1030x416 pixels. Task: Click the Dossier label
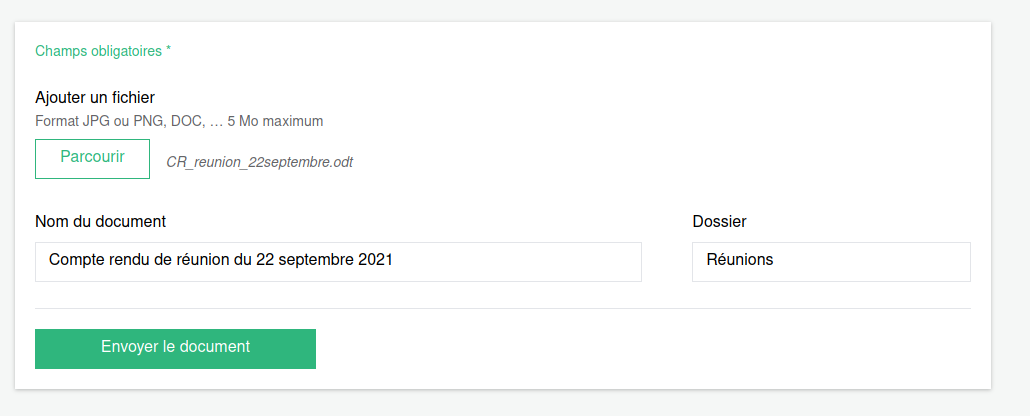tap(719, 221)
